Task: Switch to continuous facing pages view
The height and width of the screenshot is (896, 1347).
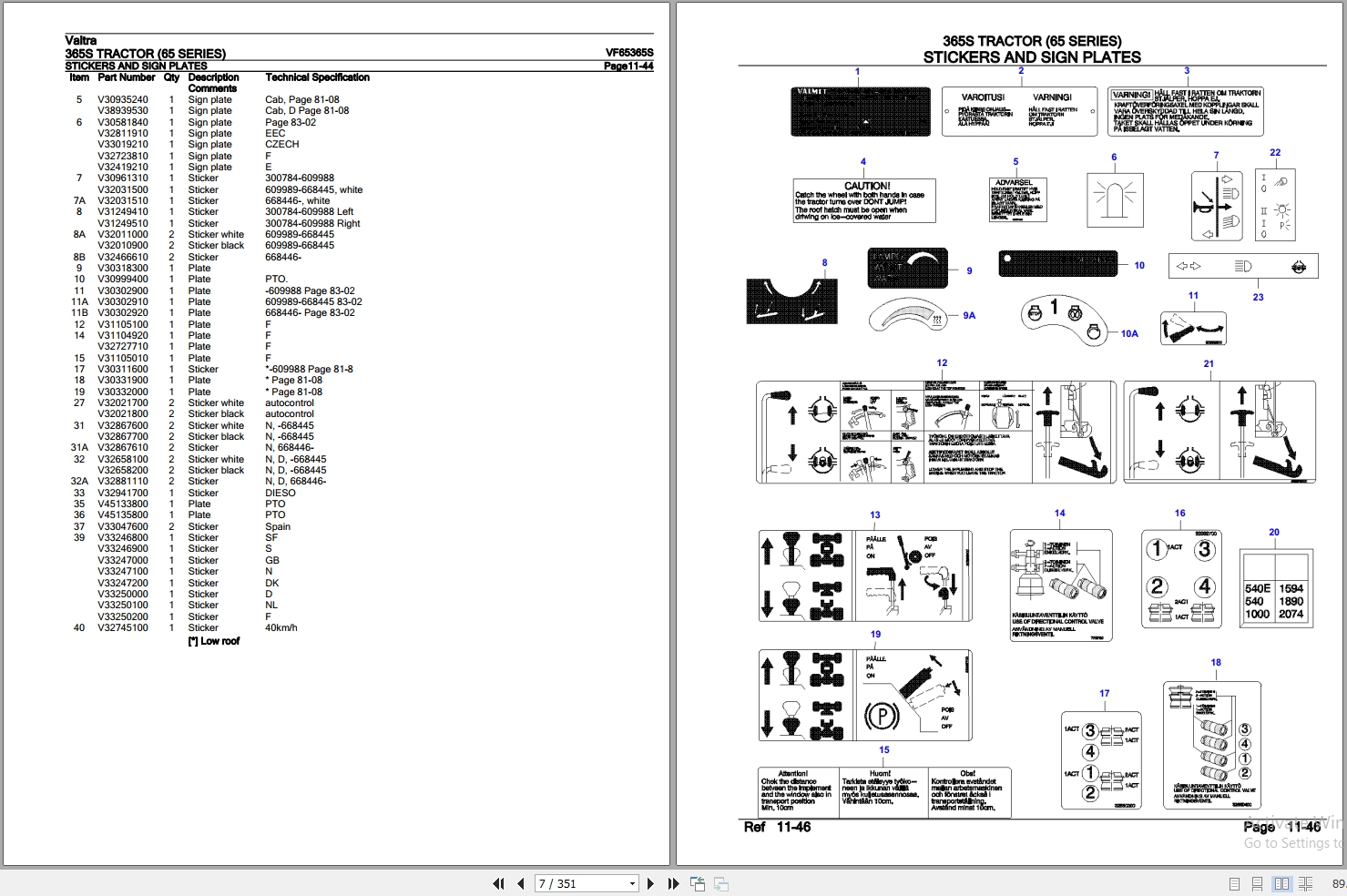Action: (1305, 883)
